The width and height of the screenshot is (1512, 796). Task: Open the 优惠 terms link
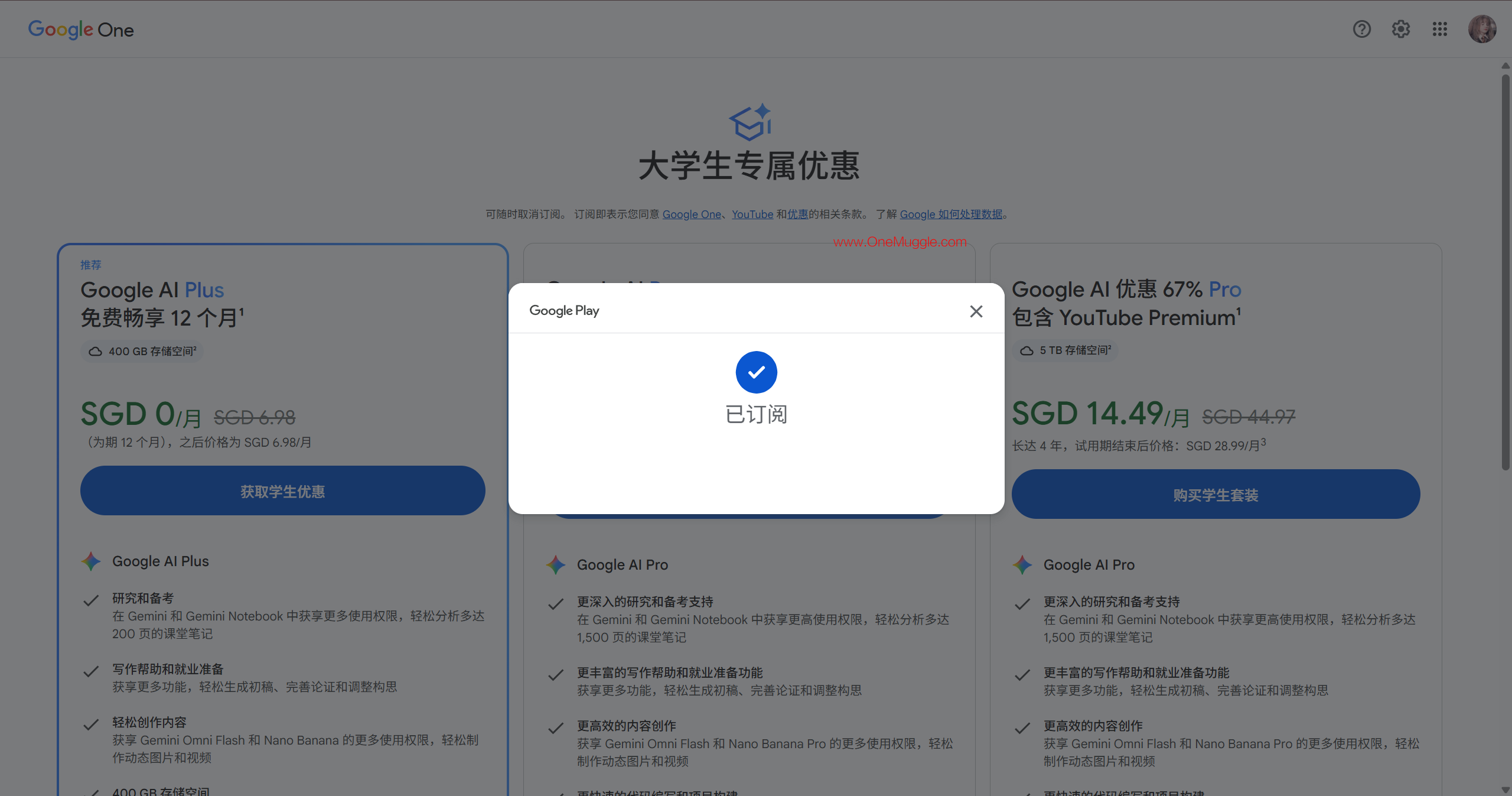click(x=798, y=215)
